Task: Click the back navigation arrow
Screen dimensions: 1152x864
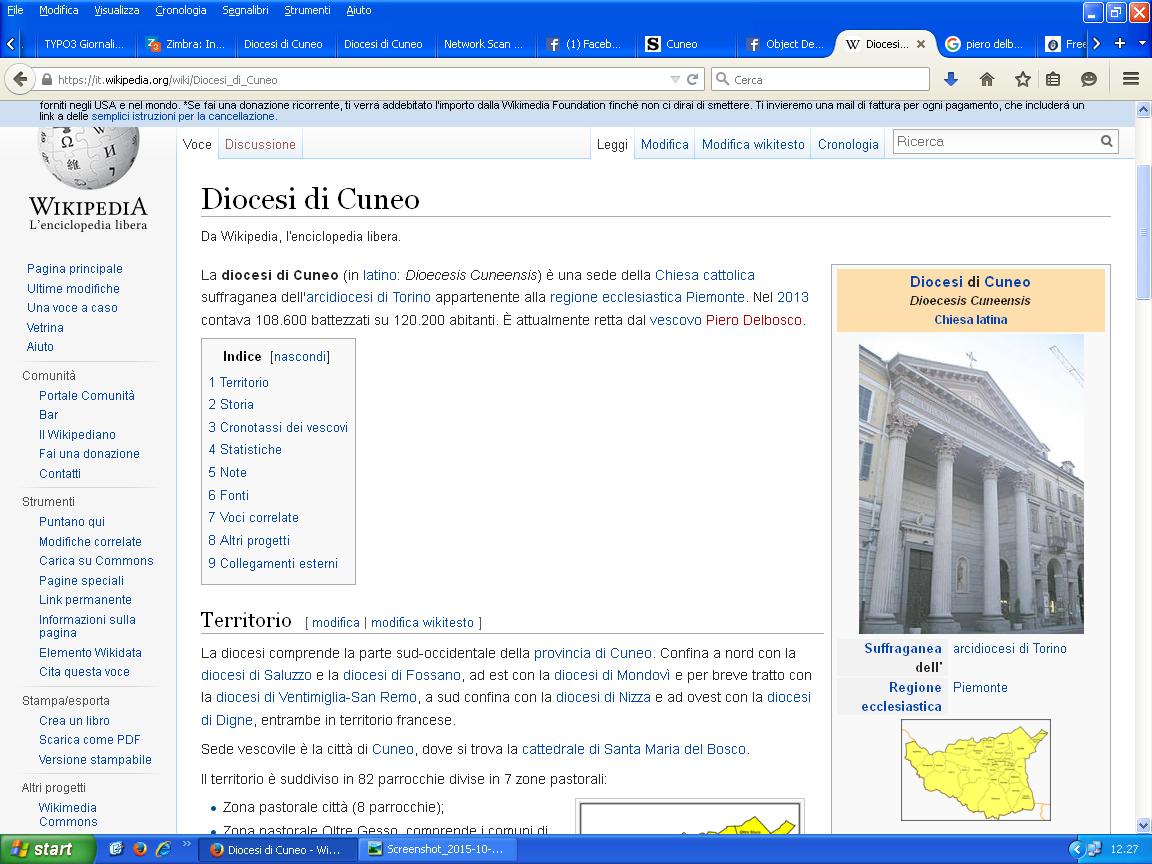Action: point(19,79)
